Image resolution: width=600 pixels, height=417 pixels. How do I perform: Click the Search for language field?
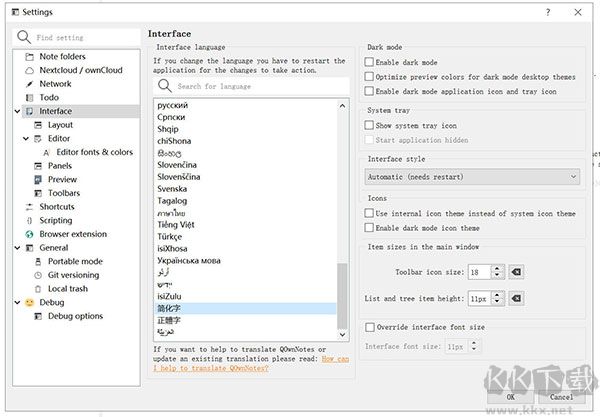pos(255,87)
